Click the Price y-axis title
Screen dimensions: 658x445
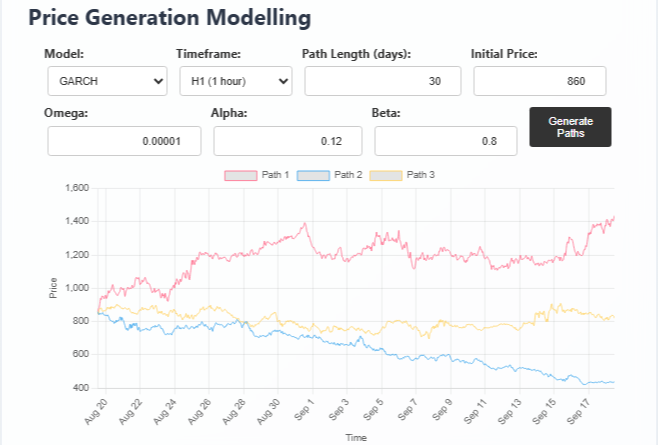[x=53, y=288]
